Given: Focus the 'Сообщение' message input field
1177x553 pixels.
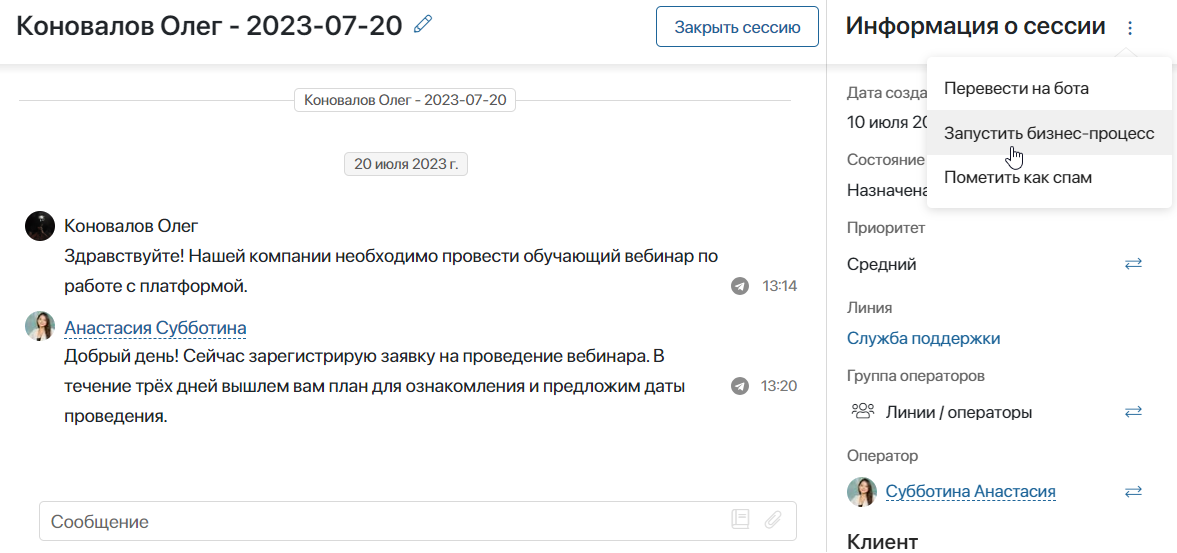Looking at the screenshot, I should (x=380, y=521).
